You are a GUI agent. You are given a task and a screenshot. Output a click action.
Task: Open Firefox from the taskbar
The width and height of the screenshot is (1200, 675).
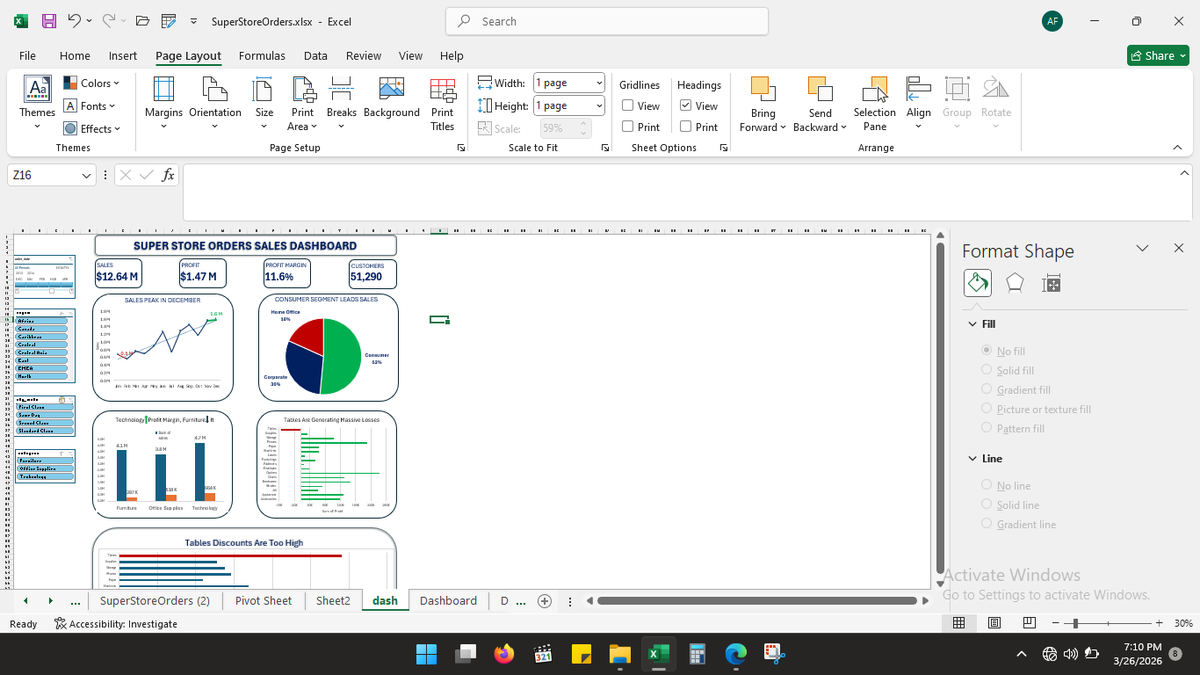pos(503,654)
